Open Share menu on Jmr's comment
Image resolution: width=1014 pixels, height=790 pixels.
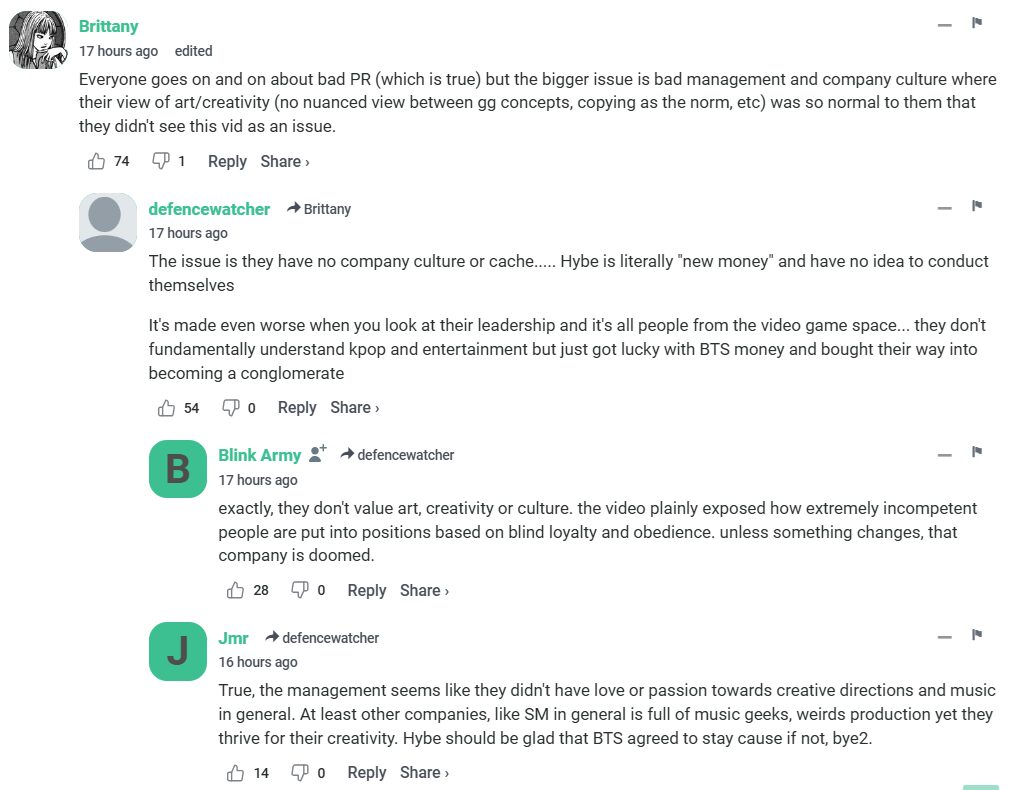pos(424,772)
